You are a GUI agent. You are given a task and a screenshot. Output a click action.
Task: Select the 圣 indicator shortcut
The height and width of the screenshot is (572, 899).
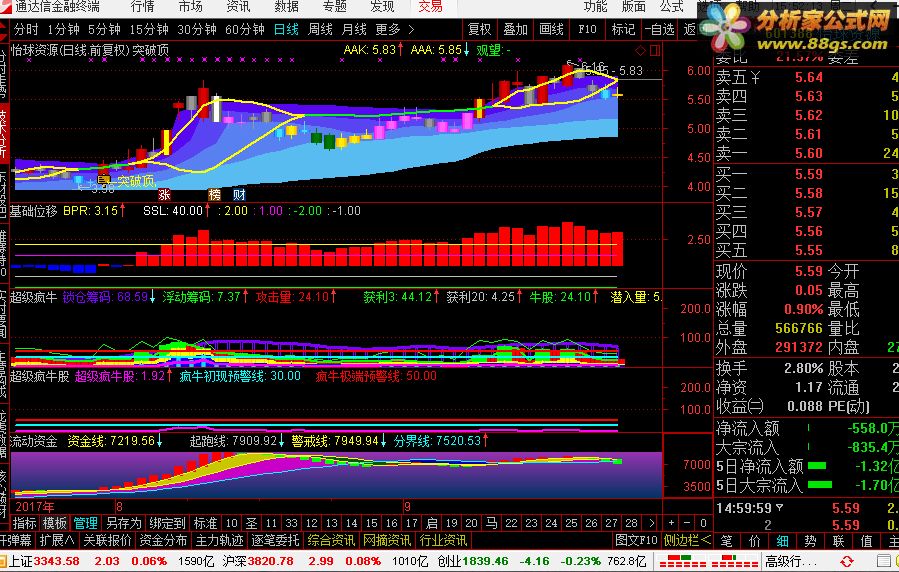point(251,523)
